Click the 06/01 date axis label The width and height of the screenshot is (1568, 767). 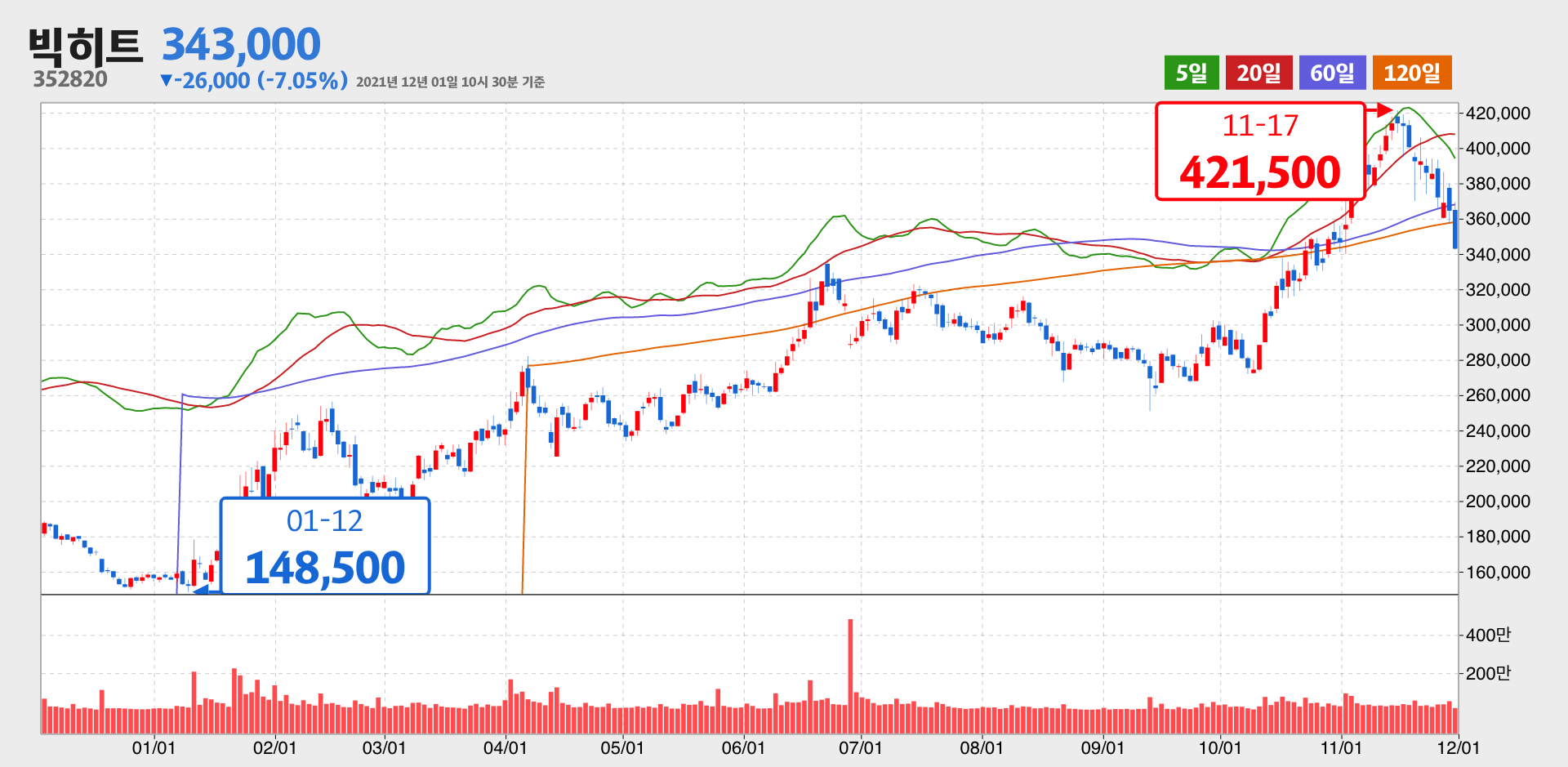click(x=743, y=747)
